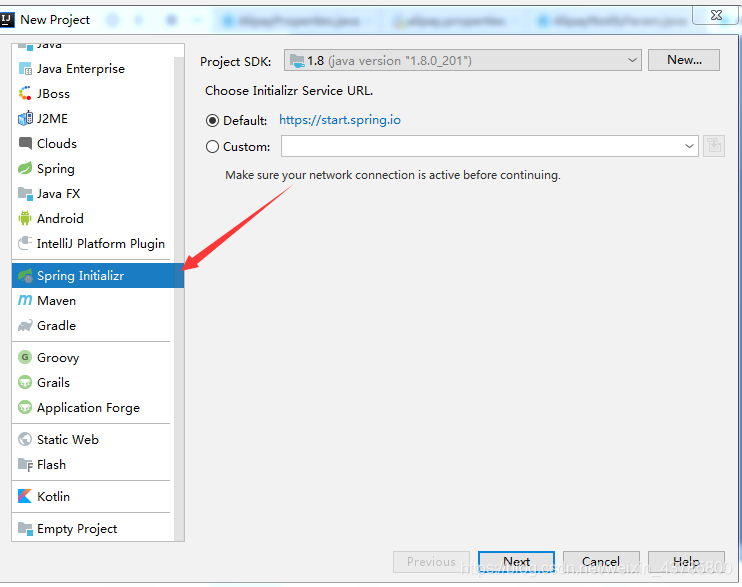Click the Spring leaf icon

25,168
